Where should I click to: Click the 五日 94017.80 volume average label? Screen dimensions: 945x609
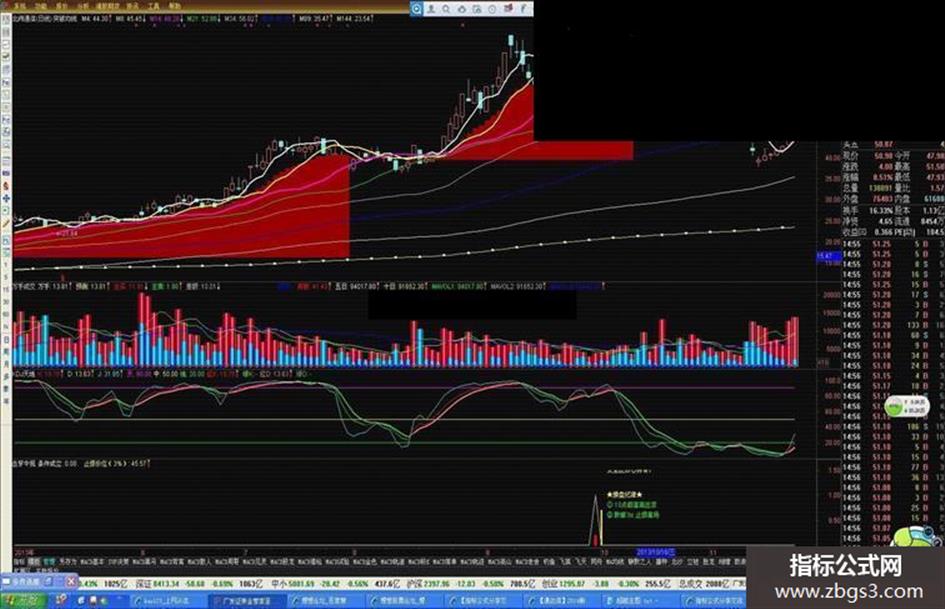pyautogui.click(x=356, y=287)
